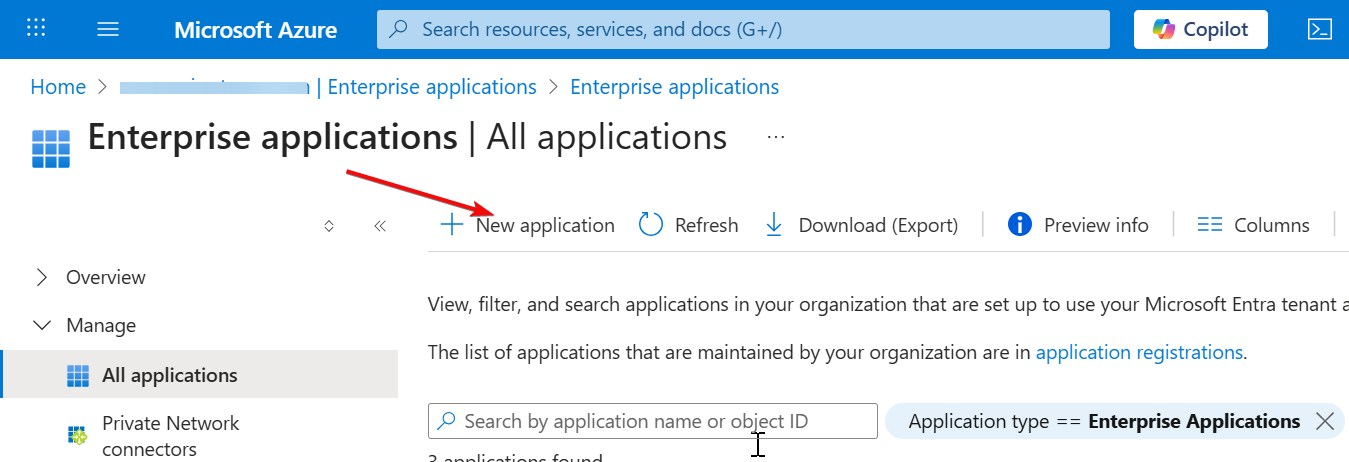Download (Export) the applications list
This screenshot has height=462, width=1349.
point(861,225)
